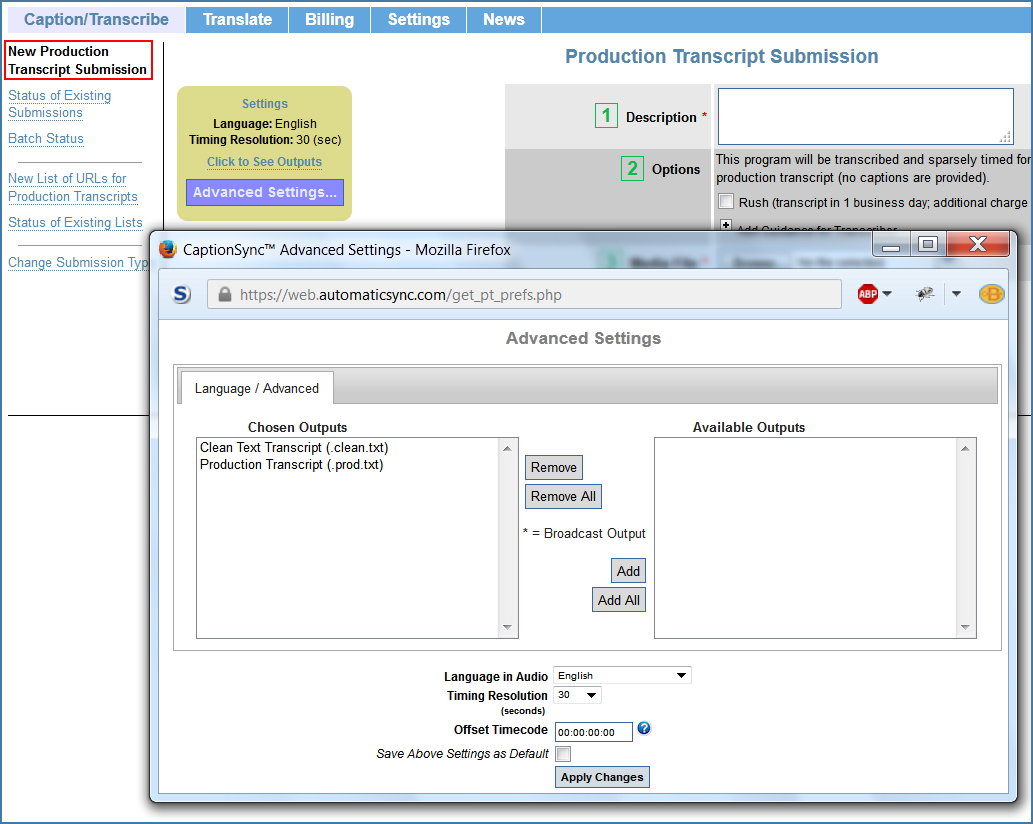
Task: Click the Offset Timecode help question icon
Action: pyautogui.click(x=644, y=729)
